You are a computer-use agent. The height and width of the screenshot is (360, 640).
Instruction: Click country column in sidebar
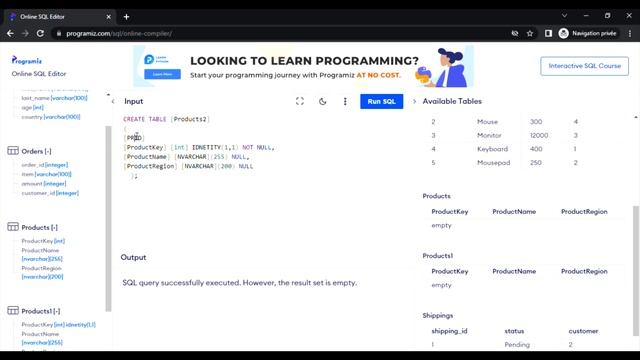[51, 117]
